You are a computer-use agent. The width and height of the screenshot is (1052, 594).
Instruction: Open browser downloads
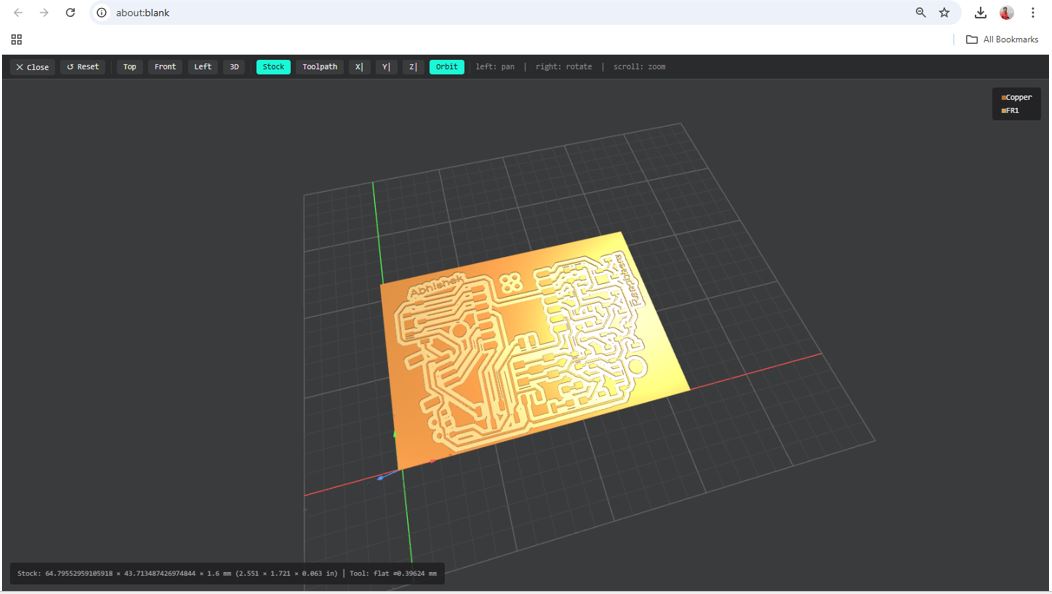(x=980, y=13)
